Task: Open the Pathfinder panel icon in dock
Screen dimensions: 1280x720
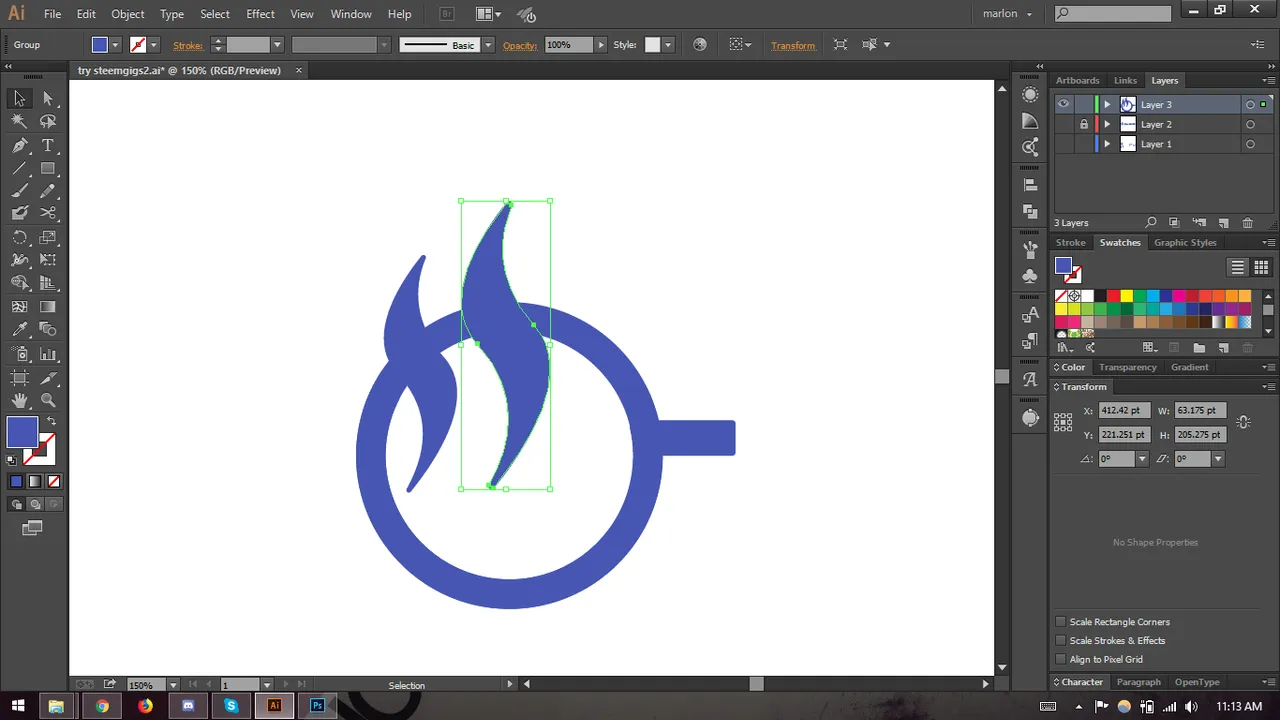Action: click(x=1030, y=211)
